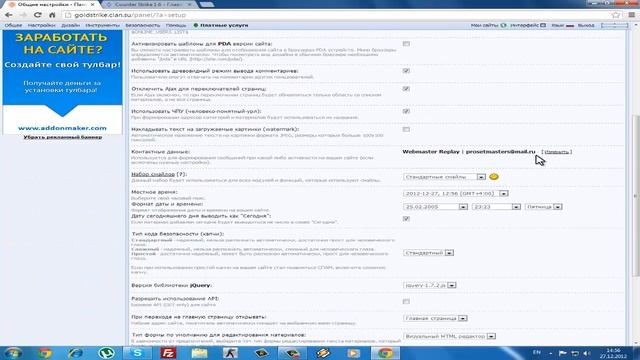Screen dimensions: 640x360
Task: Open Skype from the taskbar
Action: click(138, 353)
